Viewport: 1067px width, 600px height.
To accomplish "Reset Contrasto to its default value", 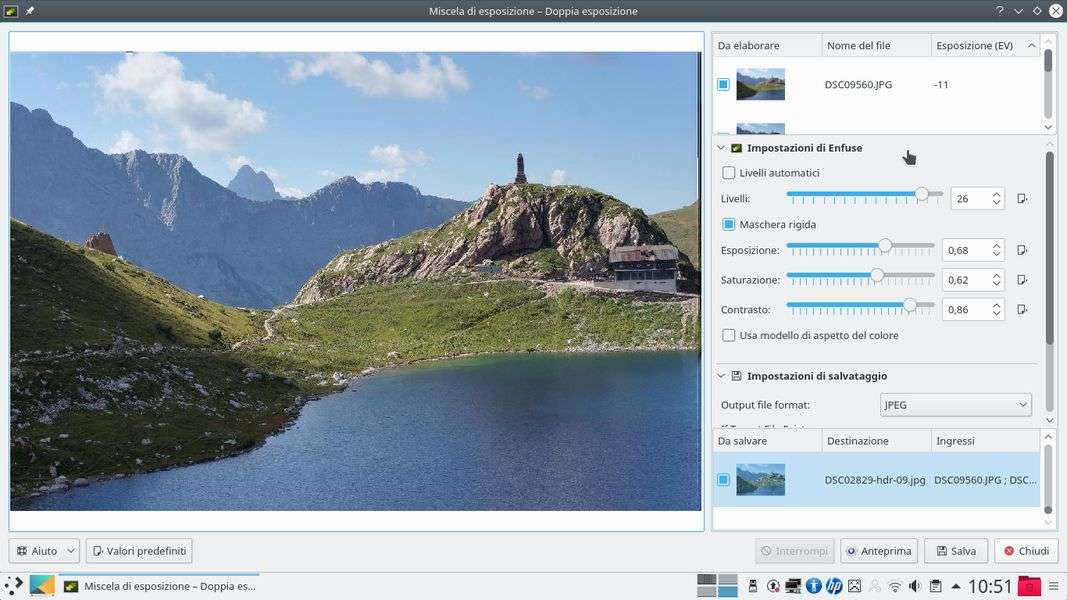I will click(x=1021, y=310).
